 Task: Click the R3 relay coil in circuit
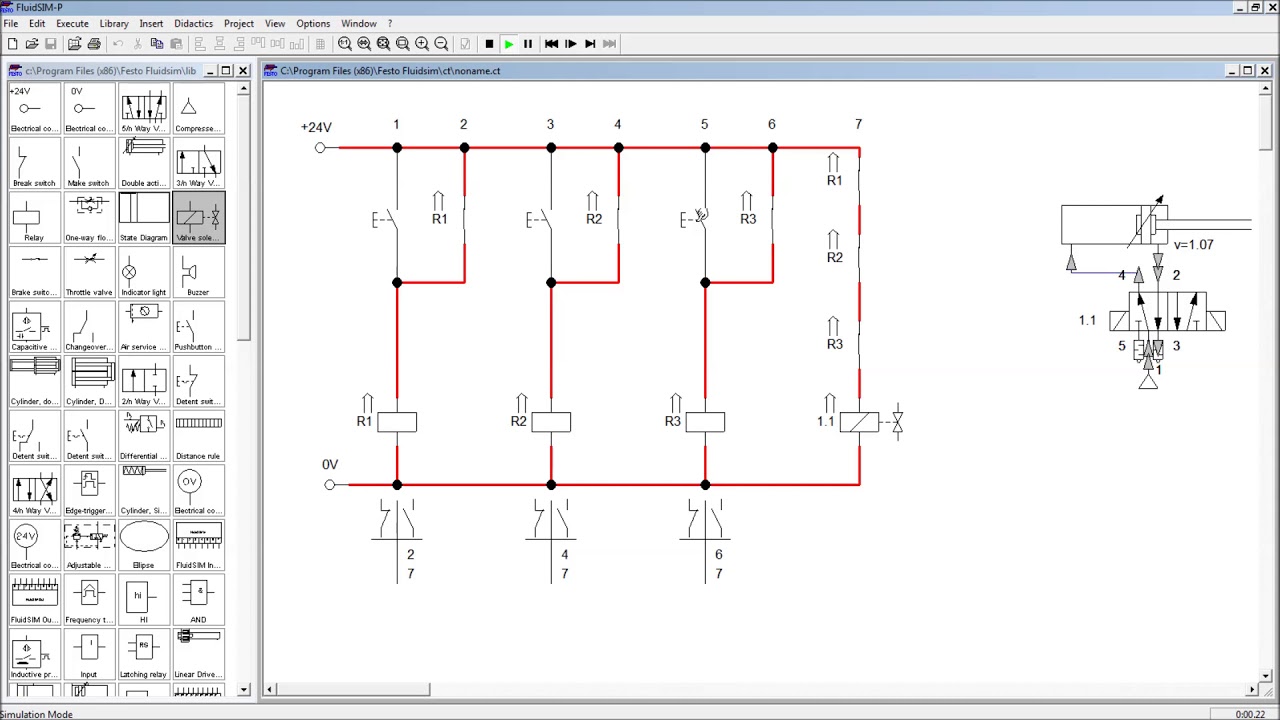click(705, 422)
